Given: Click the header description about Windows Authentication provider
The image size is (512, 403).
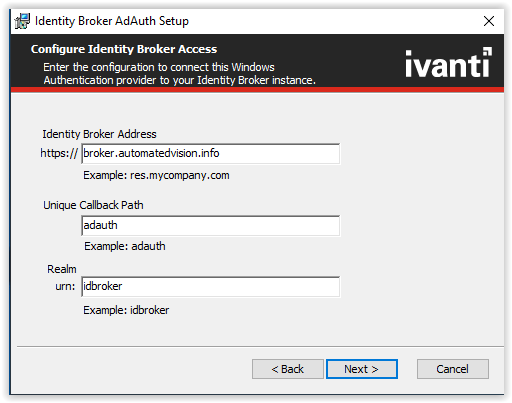Looking at the screenshot, I should tap(179, 74).
